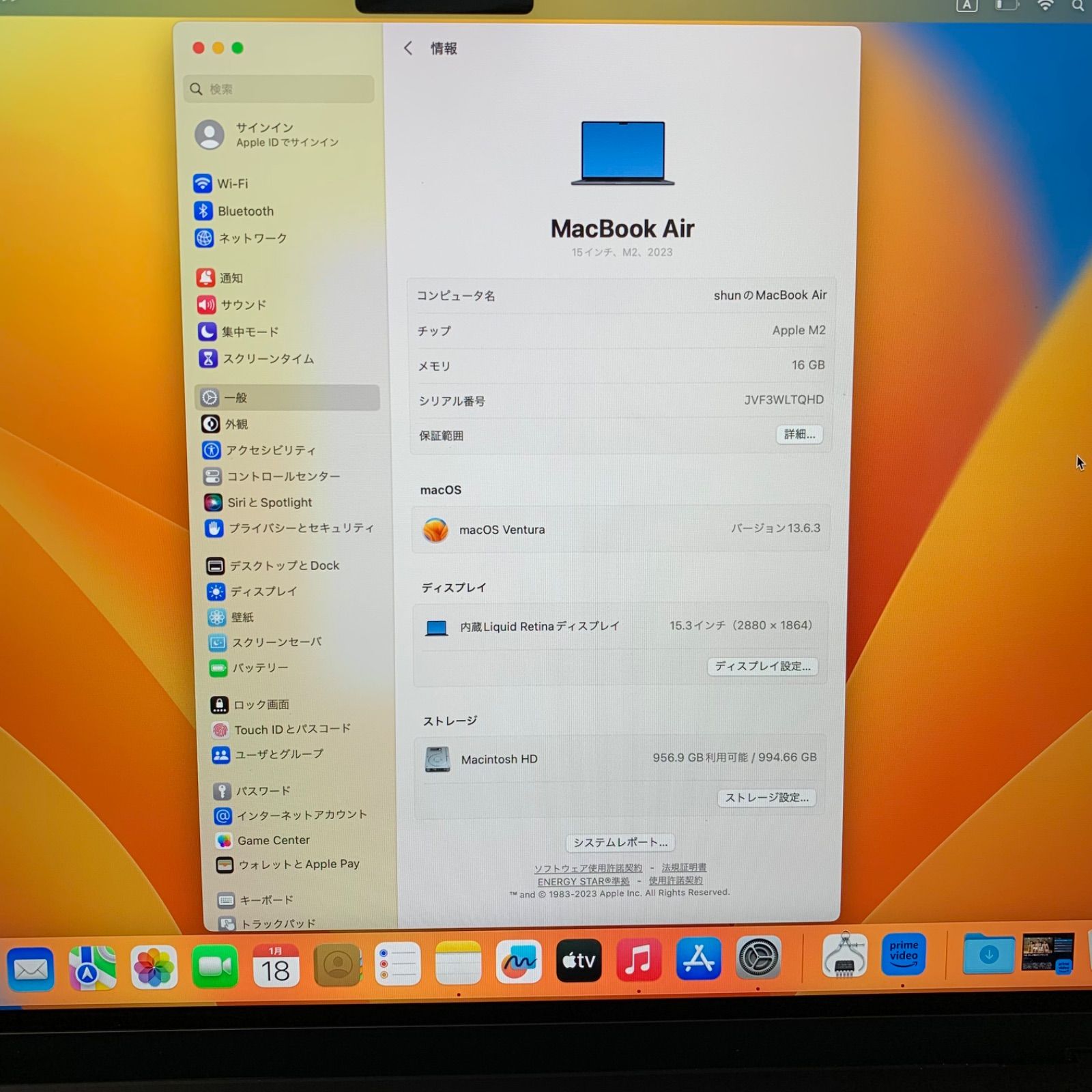This screenshot has height=1092, width=1092.
Task: Click 詳細... button for 保証範囲
Action: click(799, 434)
